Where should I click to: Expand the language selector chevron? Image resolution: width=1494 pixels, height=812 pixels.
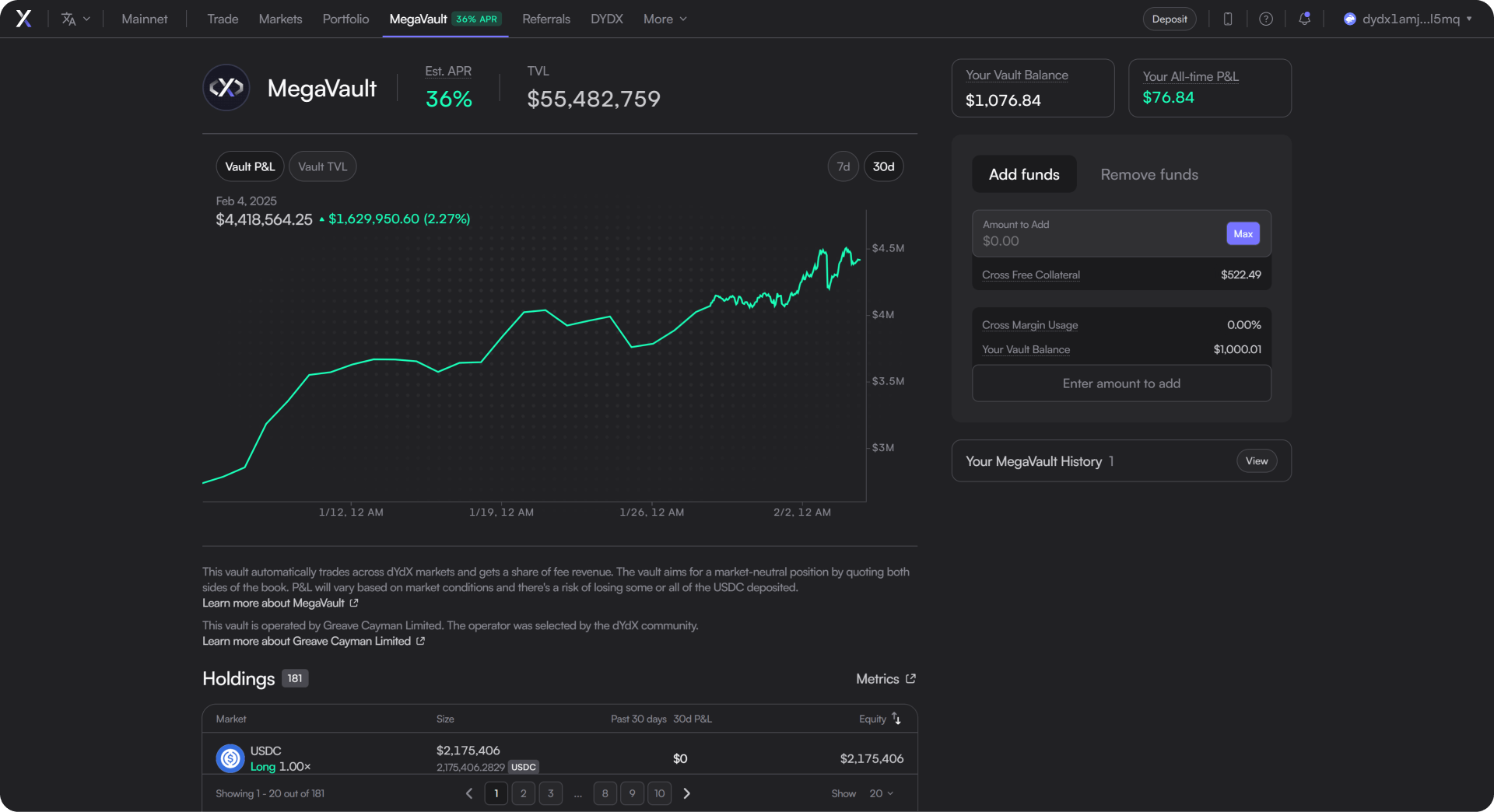tap(86, 19)
